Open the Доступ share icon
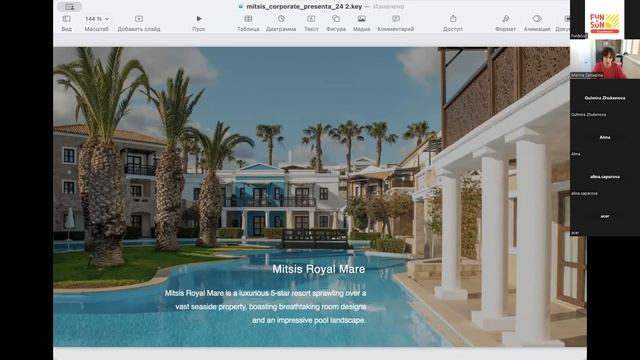This screenshot has height=360, width=640. [x=453, y=19]
